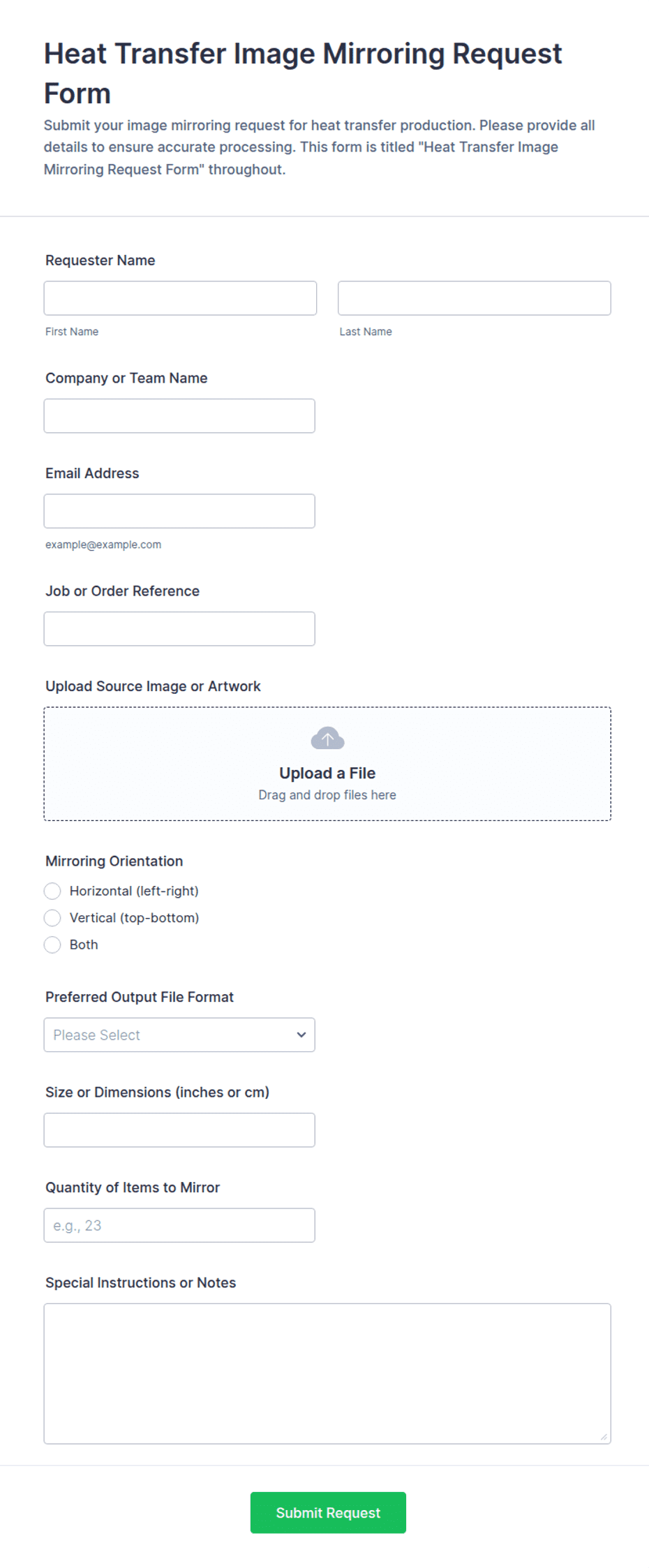Select Vertical (top-bottom) mirroring option
This screenshot has height=1568, width=649.
52,917
